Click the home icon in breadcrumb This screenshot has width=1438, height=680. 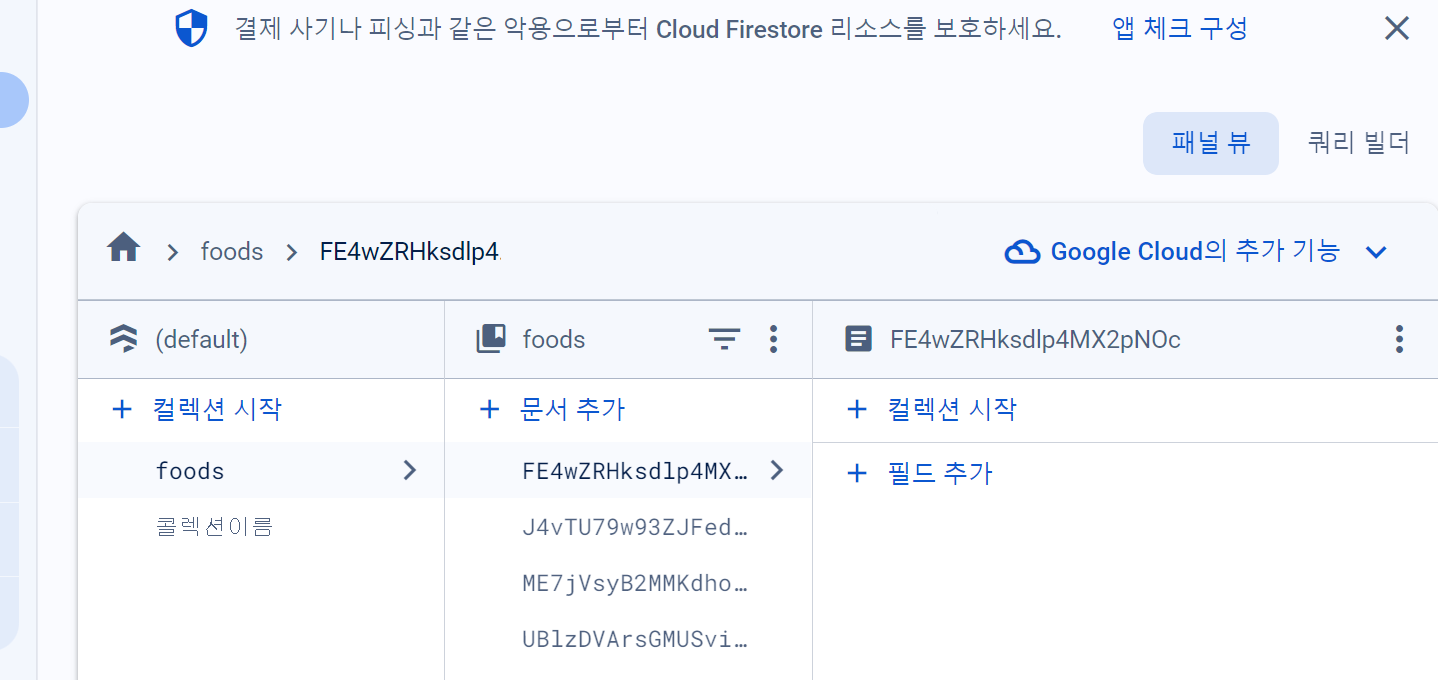[x=123, y=248]
